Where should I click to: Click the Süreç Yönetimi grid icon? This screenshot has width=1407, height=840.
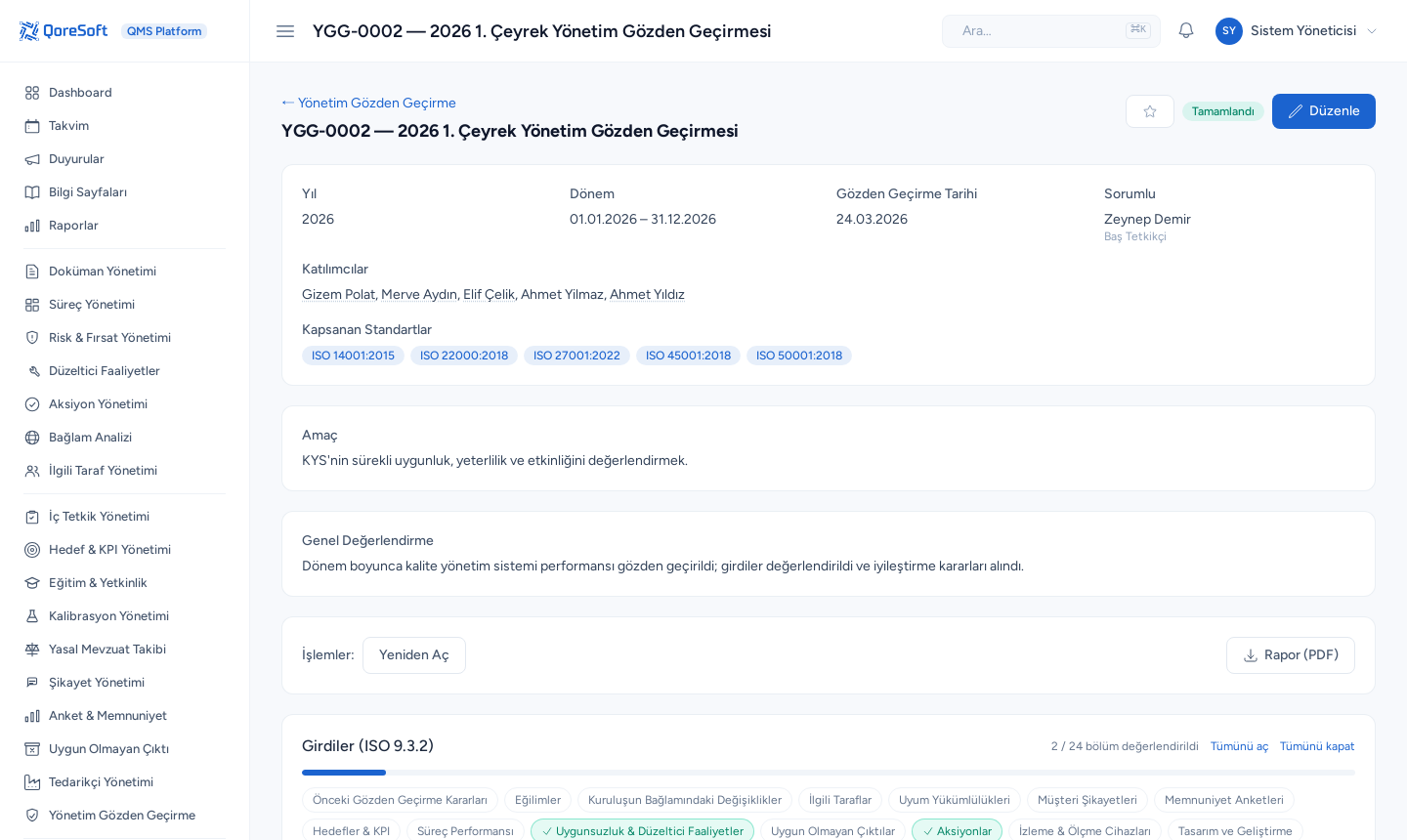(x=32, y=305)
